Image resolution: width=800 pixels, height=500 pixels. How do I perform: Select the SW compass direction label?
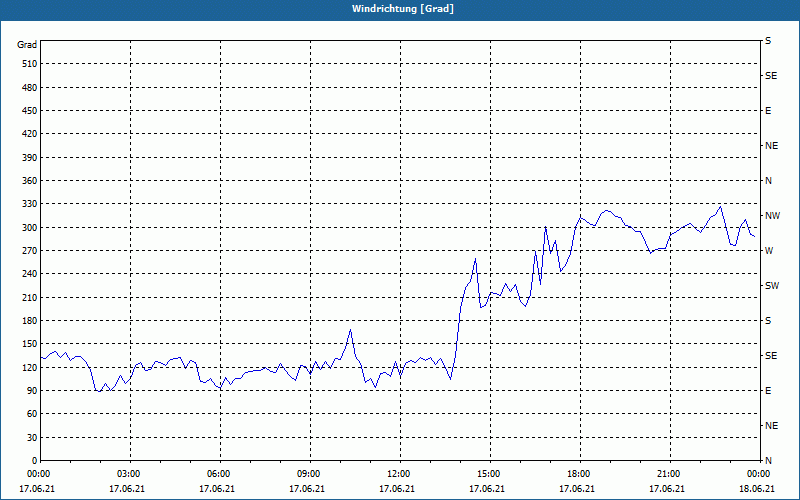click(772, 286)
